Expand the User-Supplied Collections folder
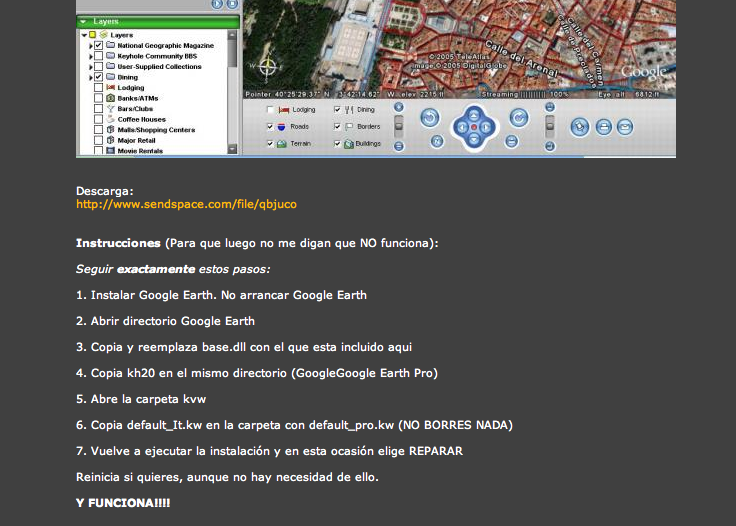The height and width of the screenshot is (526, 736). click(x=90, y=67)
